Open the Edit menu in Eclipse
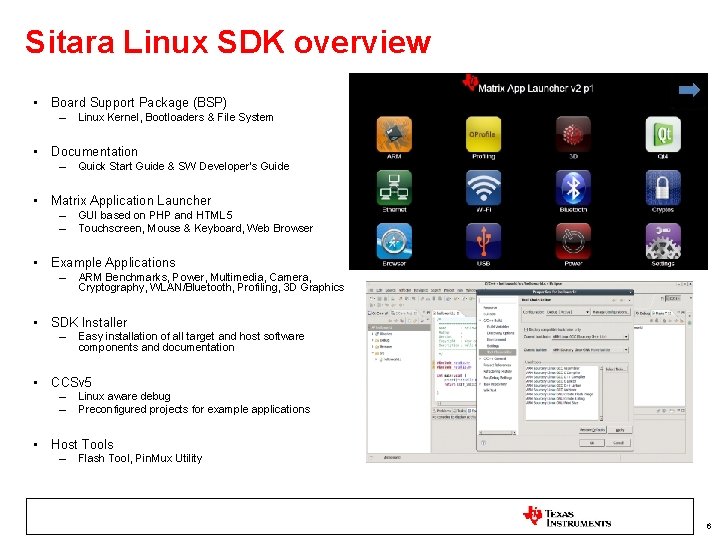720x540 pixels. tap(379, 291)
